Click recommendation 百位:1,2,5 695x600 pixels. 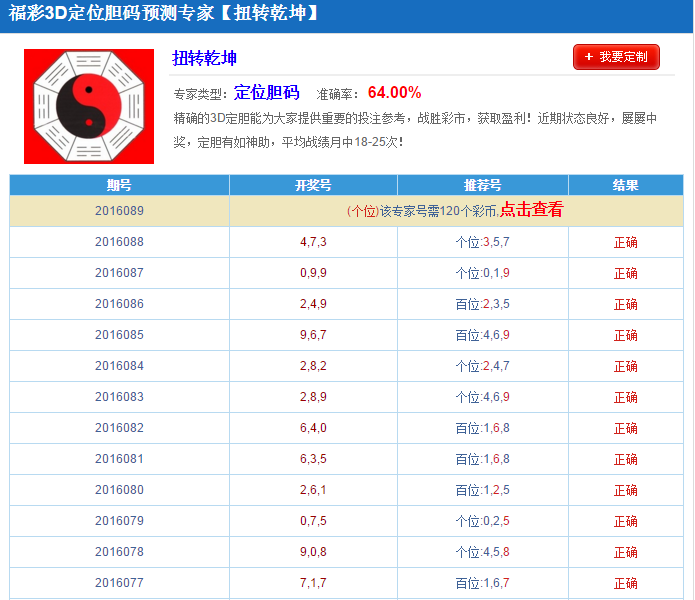pyautogui.click(x=483, y=491)
